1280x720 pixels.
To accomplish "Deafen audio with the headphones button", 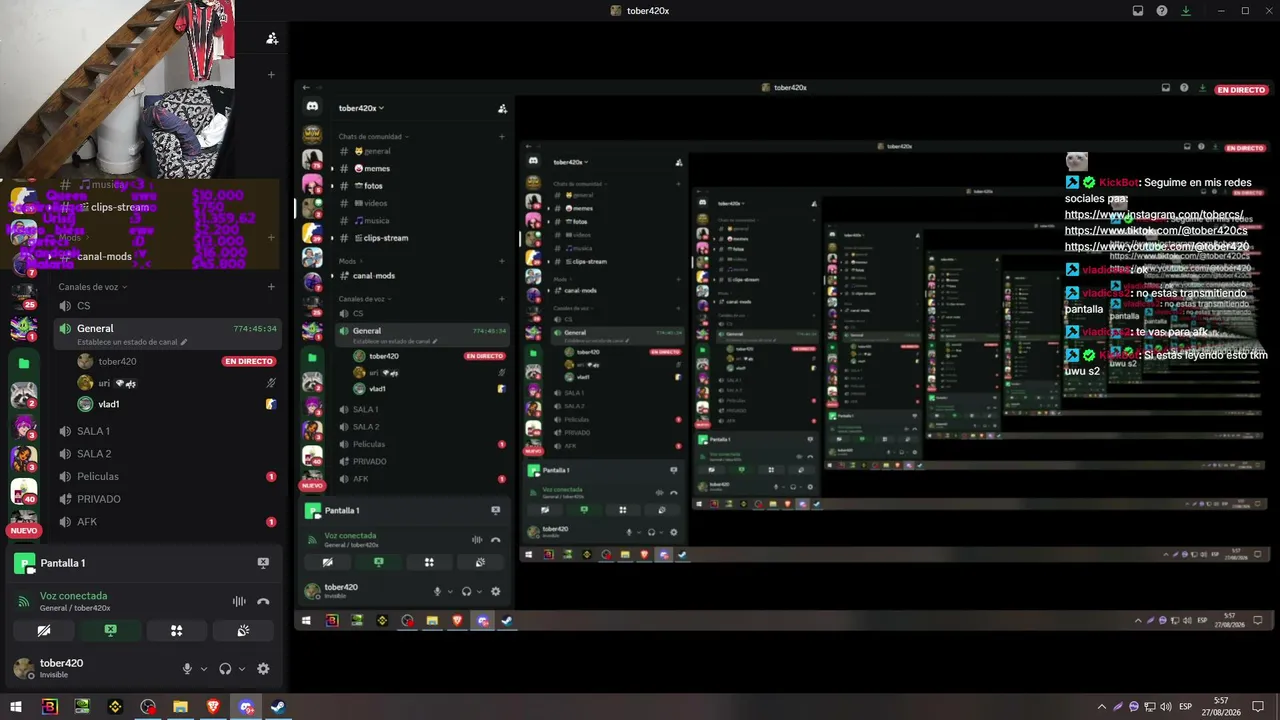I will [x=225, y=669].
